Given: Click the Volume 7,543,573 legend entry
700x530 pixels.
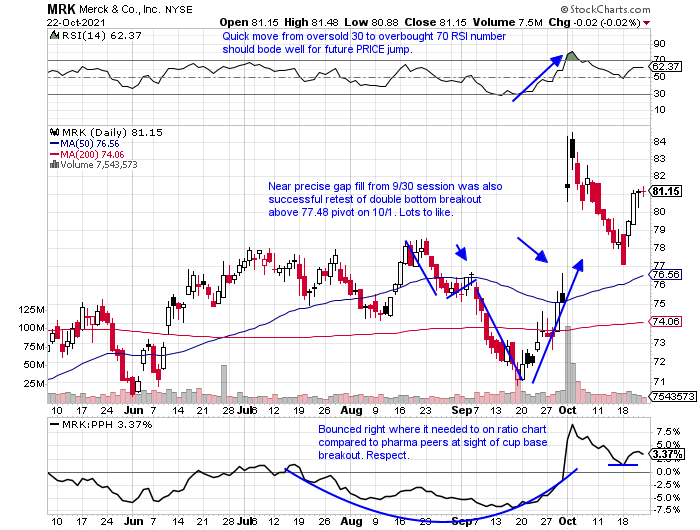Looking at the screenshot, I should pos(99,164).
